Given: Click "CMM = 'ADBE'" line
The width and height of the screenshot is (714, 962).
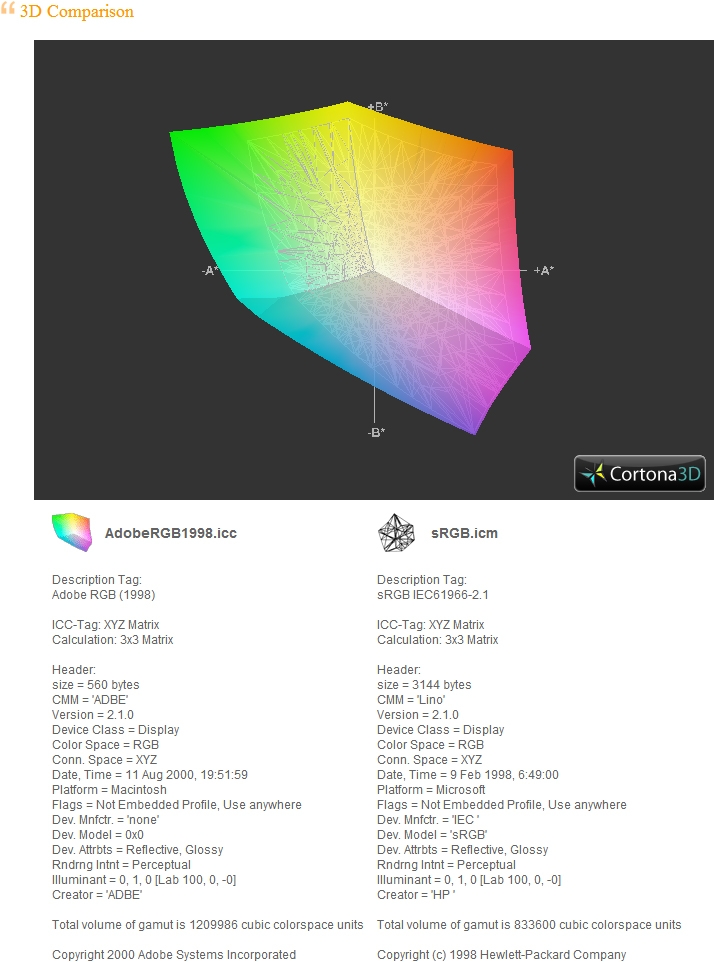Looking at the screenshot, I should click(90, 700).
